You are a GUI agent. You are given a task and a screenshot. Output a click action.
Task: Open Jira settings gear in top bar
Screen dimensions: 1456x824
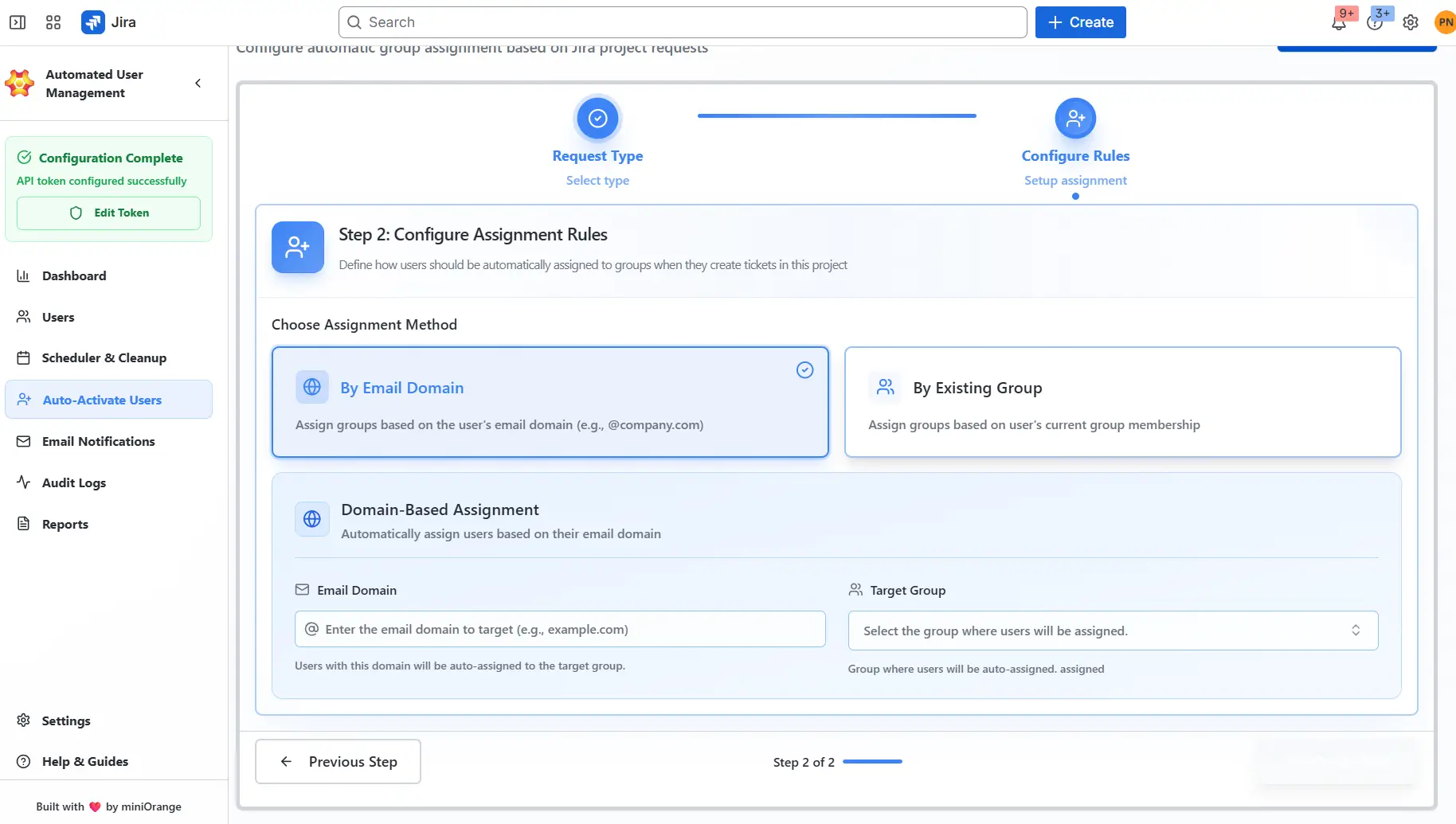coord(1411,22)
